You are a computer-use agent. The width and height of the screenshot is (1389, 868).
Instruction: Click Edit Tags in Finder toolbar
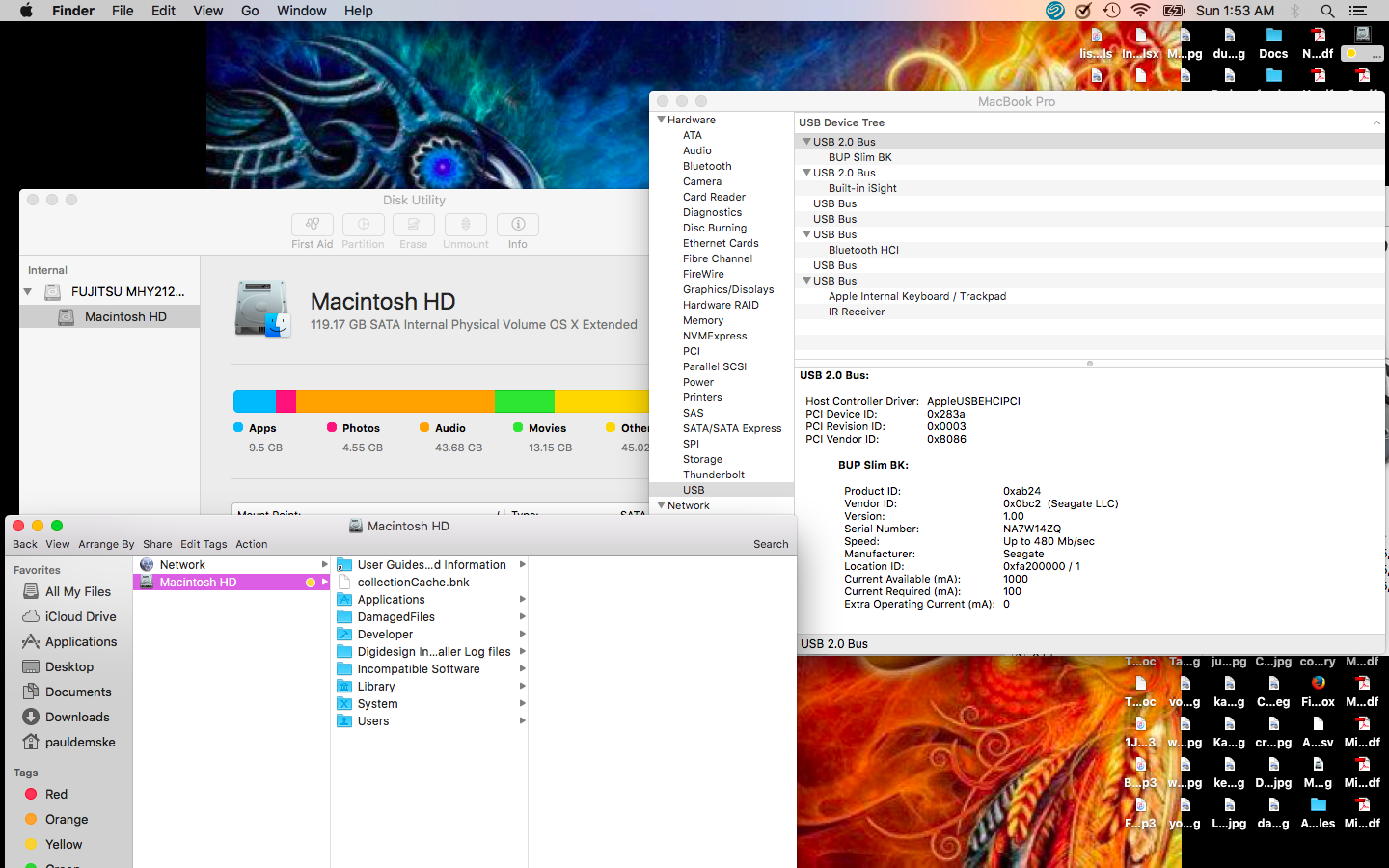pyautogui.click(x=204, y=544)
